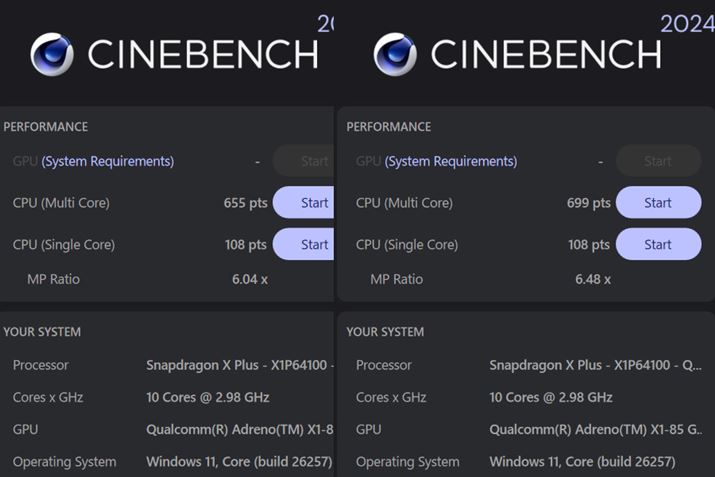Click the 655 pts multi core score
Screen dimensions: 715x477
pos(245,203)
